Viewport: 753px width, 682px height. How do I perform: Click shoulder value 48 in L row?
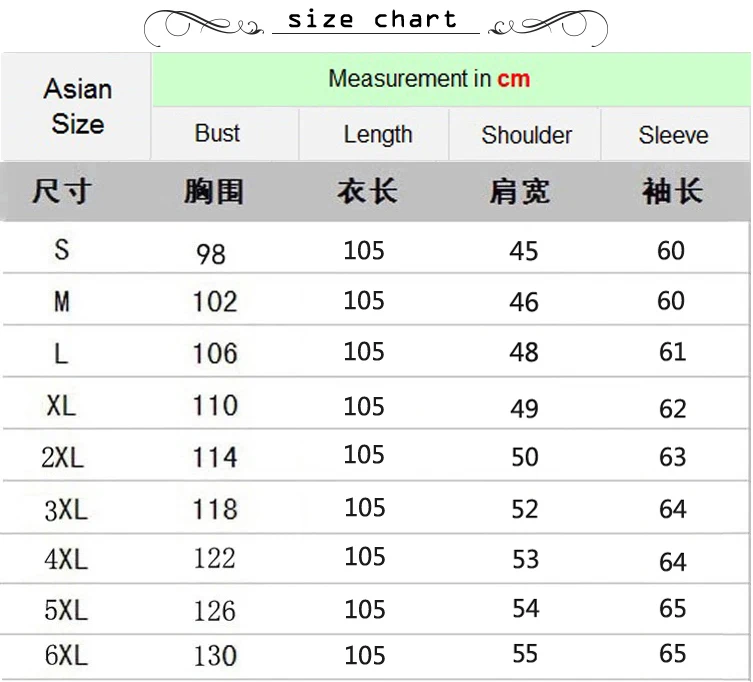click(524, 352)
